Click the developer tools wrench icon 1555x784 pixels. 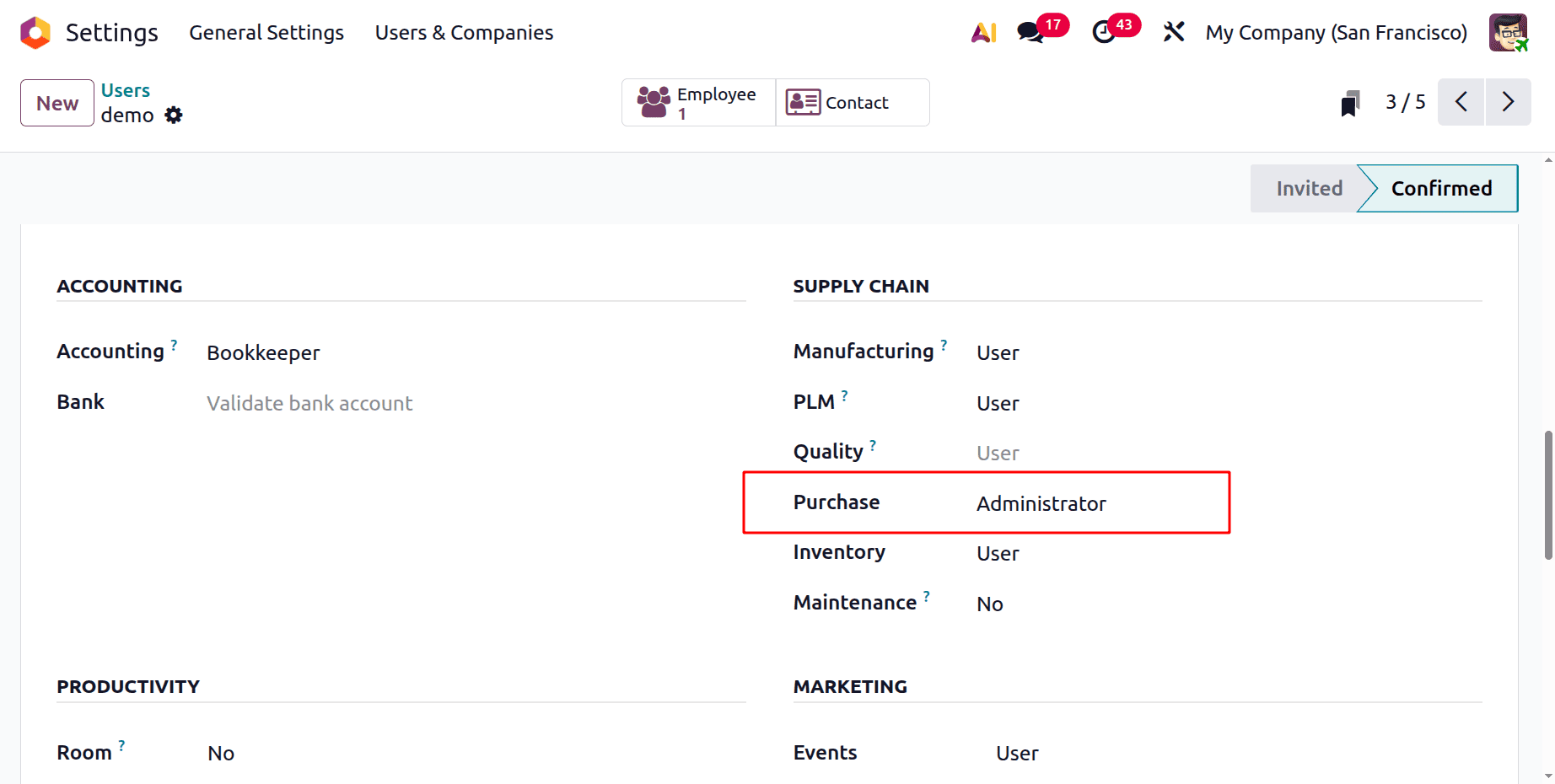[1174, 32]
